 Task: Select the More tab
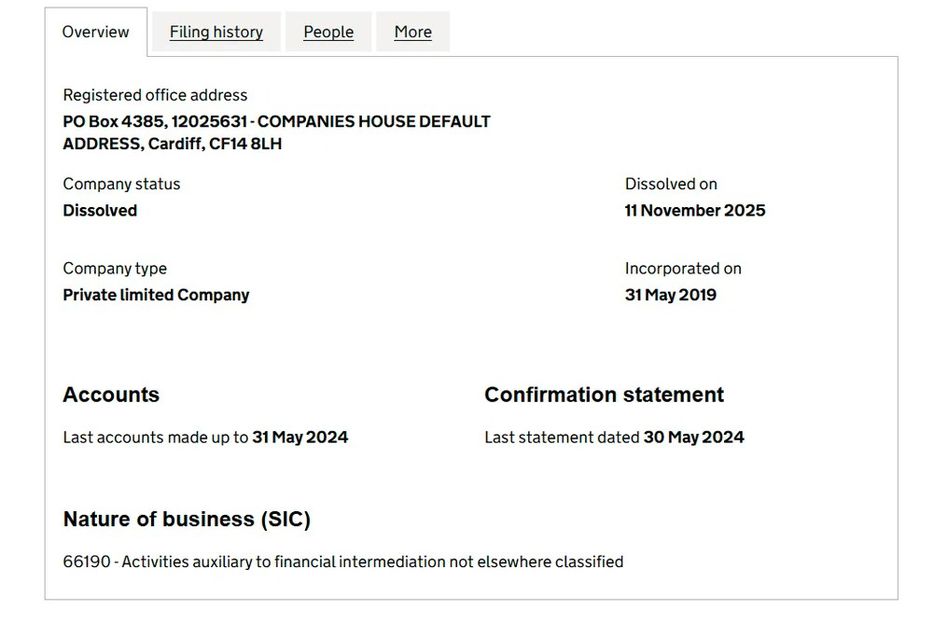coord(413,31)
